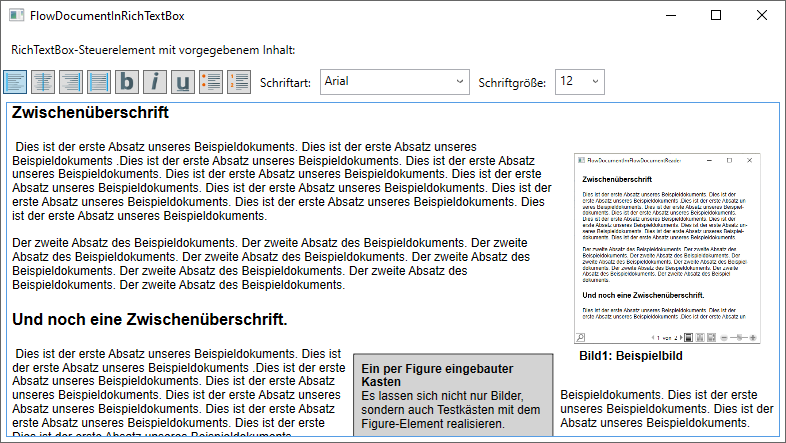This screenshot has width=786, height=443.
Task: Minimize the FlowDocumentInRichTextBox window
Action: click(671, 16)
